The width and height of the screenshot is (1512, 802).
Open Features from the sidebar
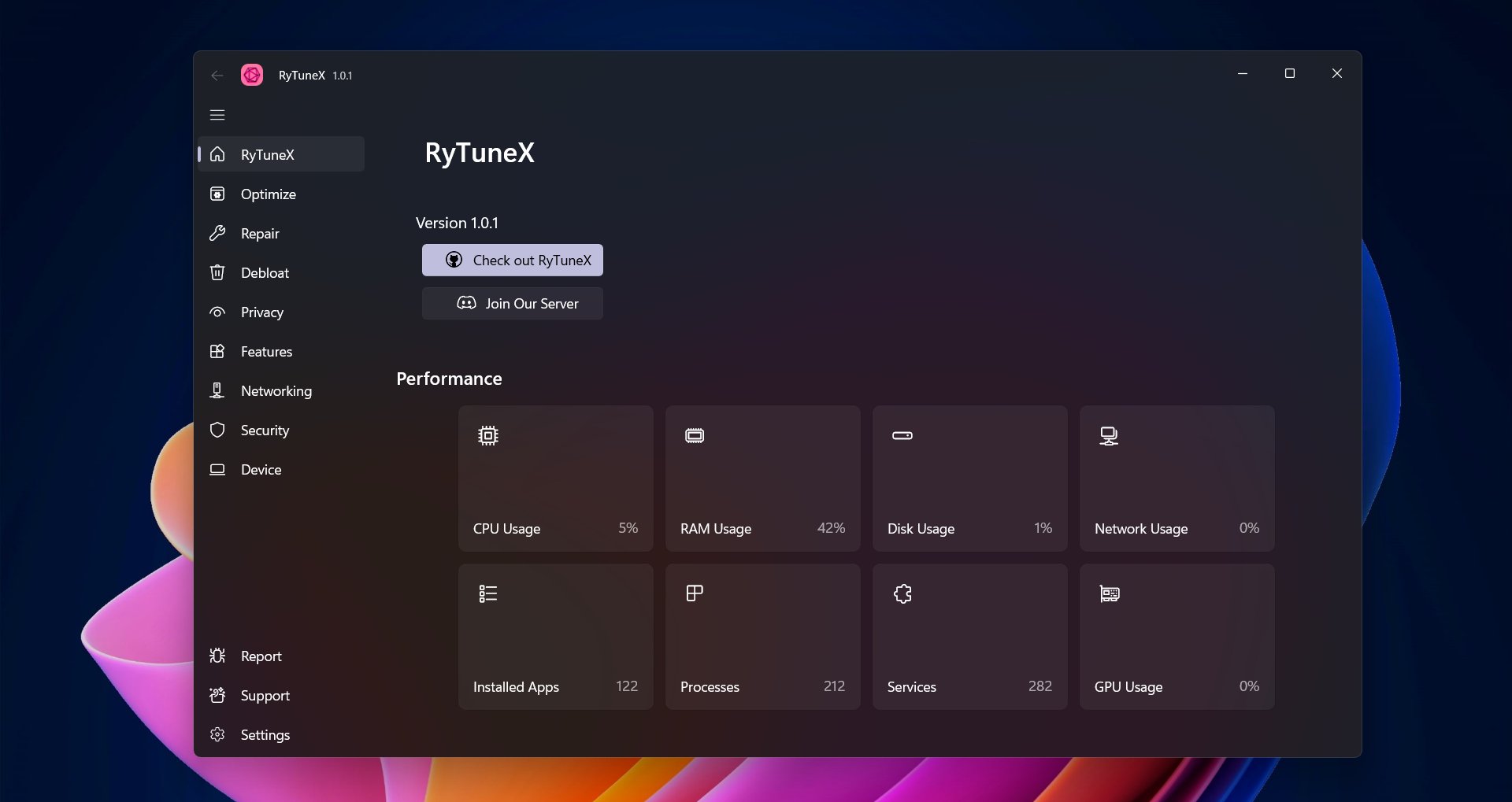click(x=266, y=352)
